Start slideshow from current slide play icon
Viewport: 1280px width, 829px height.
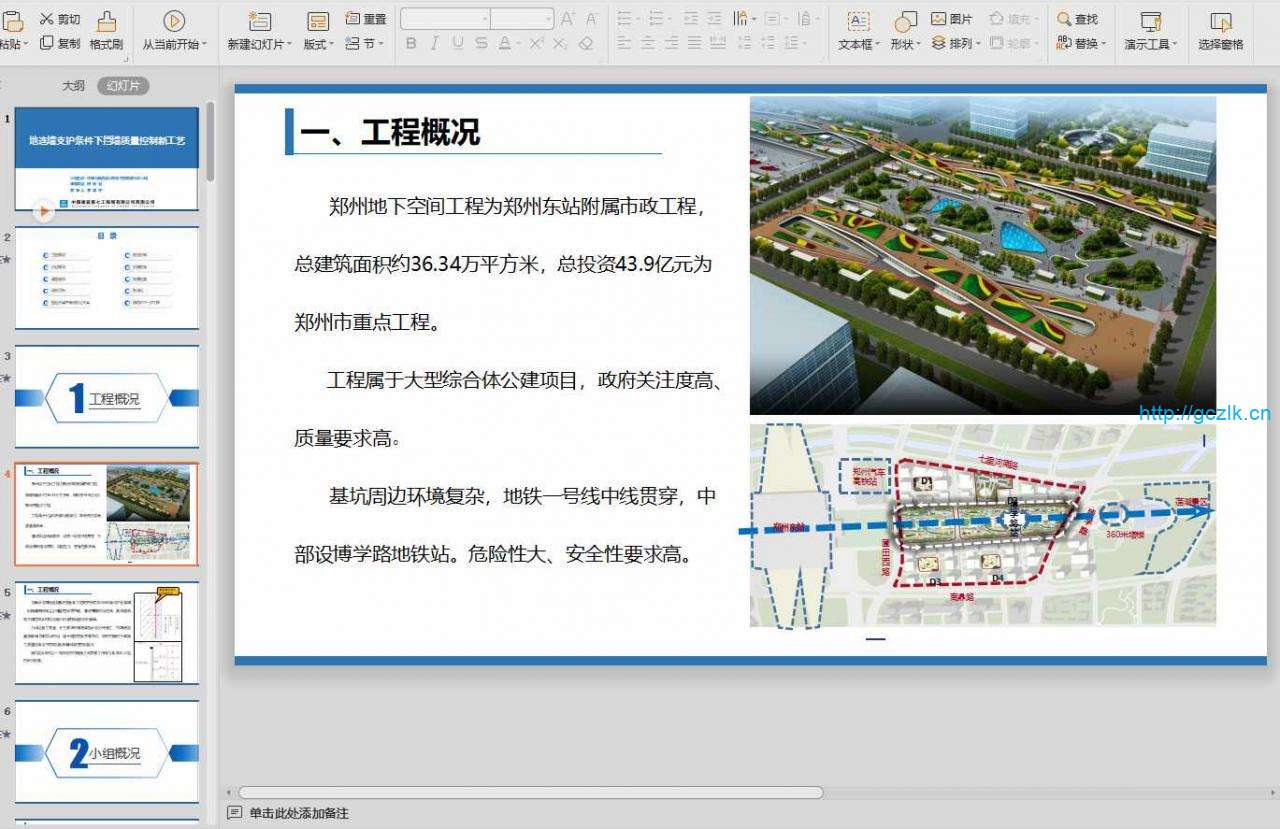(174, 20)
